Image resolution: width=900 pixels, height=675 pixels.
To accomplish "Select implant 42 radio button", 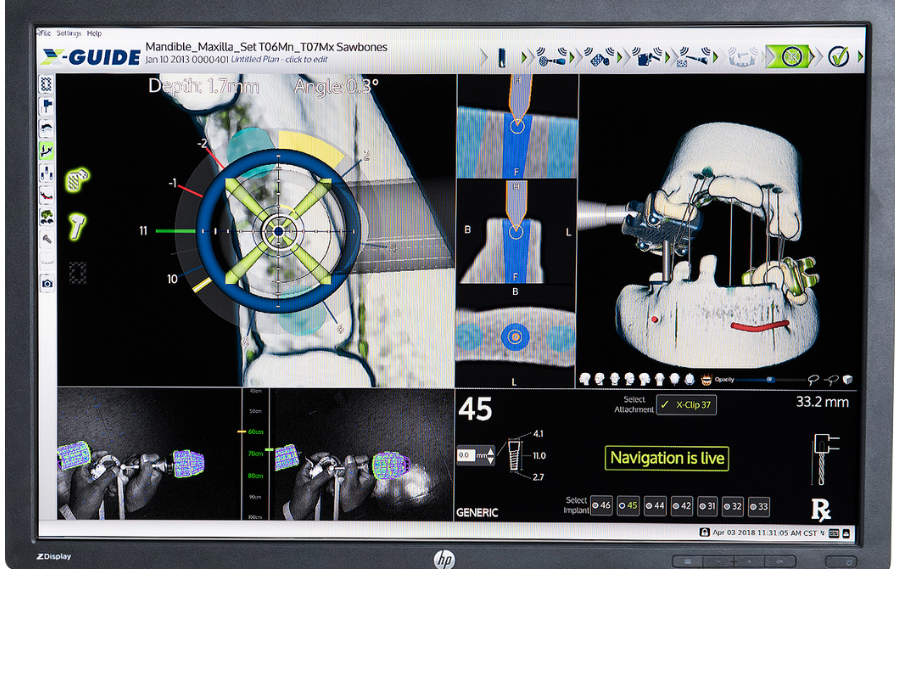I will (x=681, y=506).
